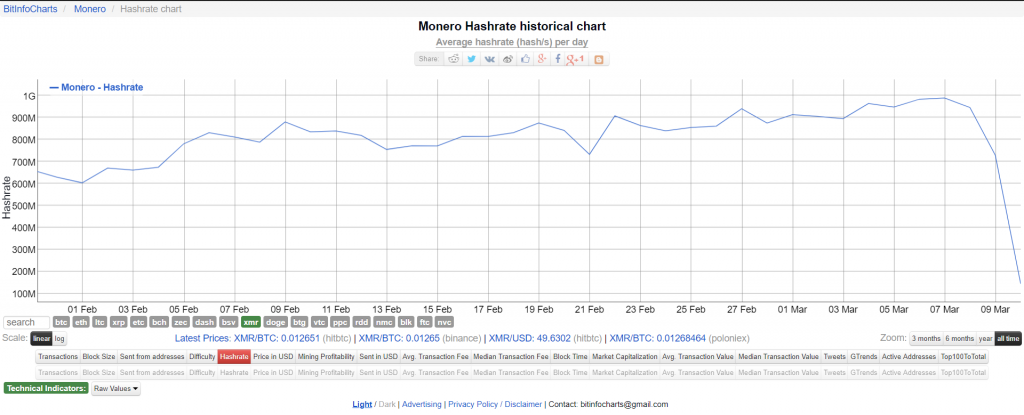Viewport: 1024px width, 415px height.
Task: Select the eth coin tag
Action: 81,322
